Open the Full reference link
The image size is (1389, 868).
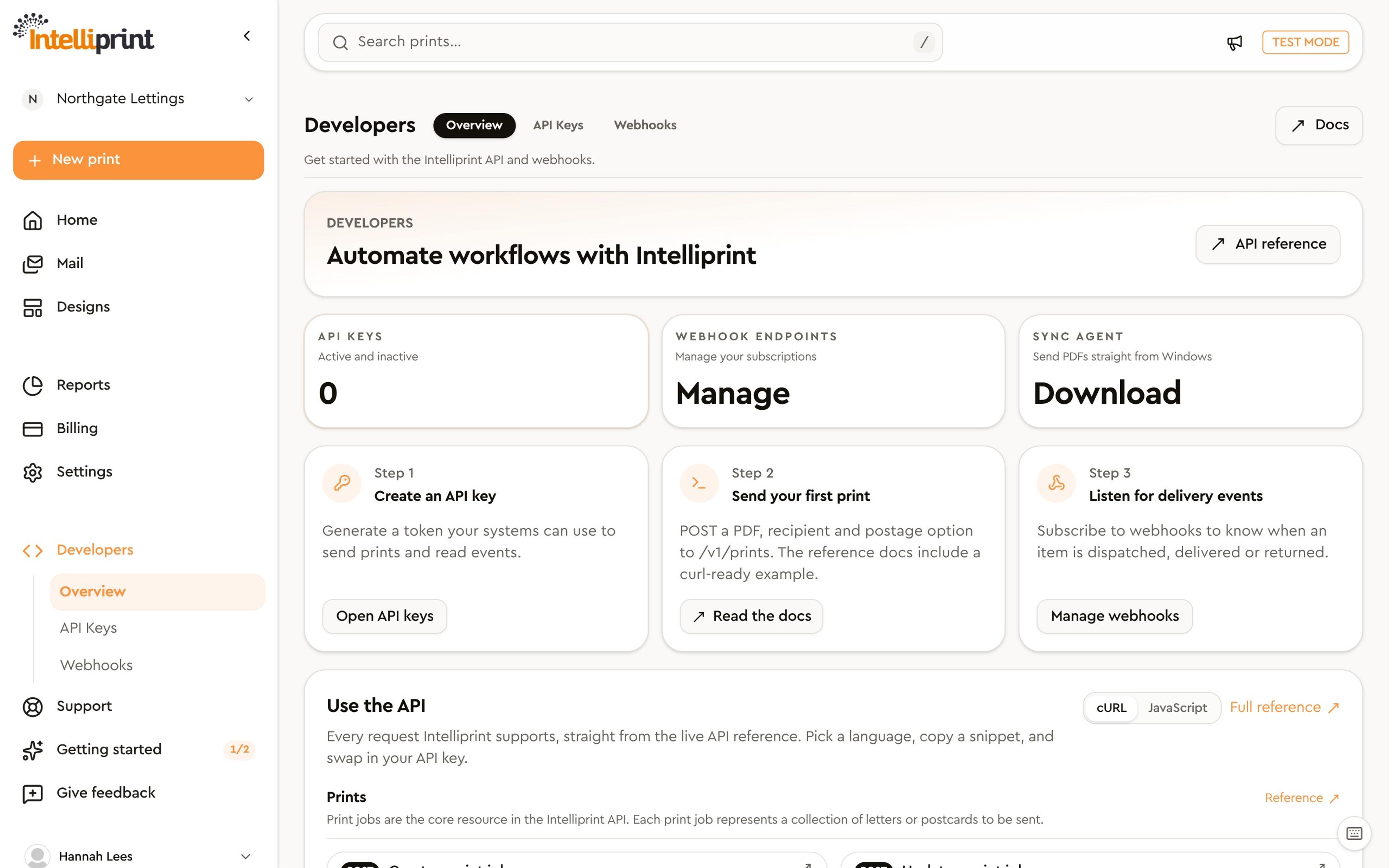click(1284, 707)
